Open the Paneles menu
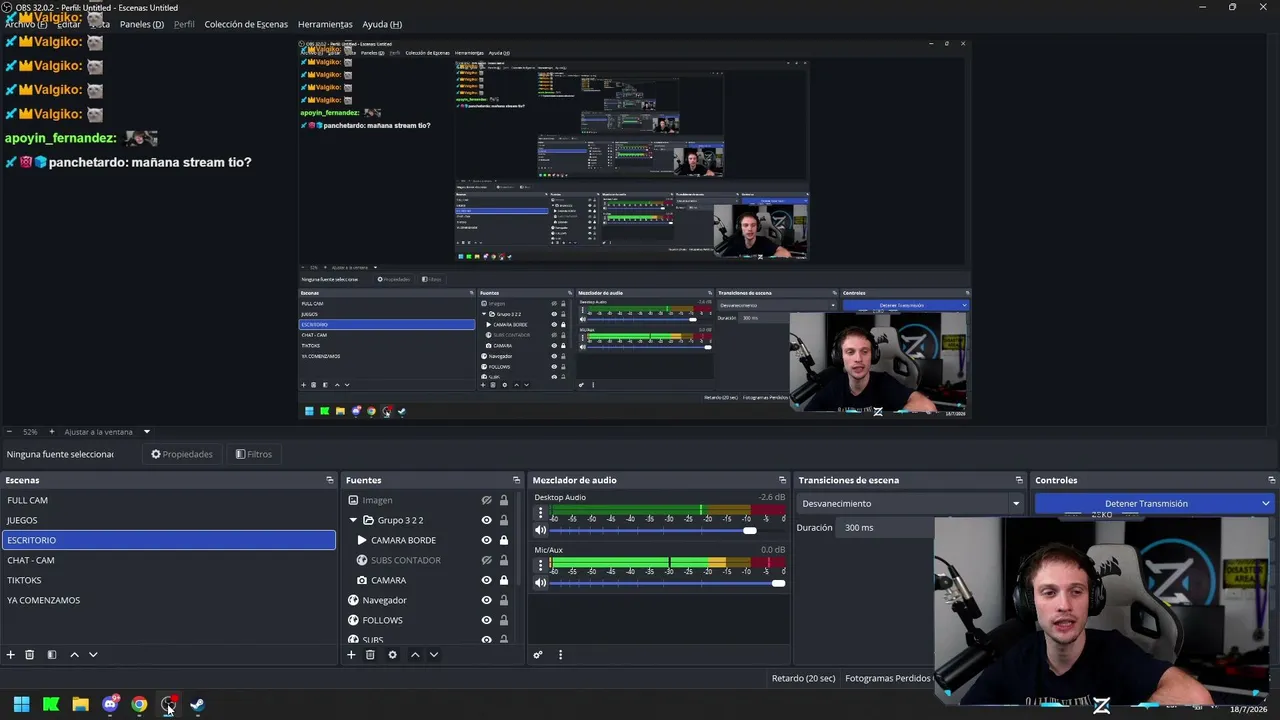1280x720 pixels. pyautogui.click(x=142, y=24)
